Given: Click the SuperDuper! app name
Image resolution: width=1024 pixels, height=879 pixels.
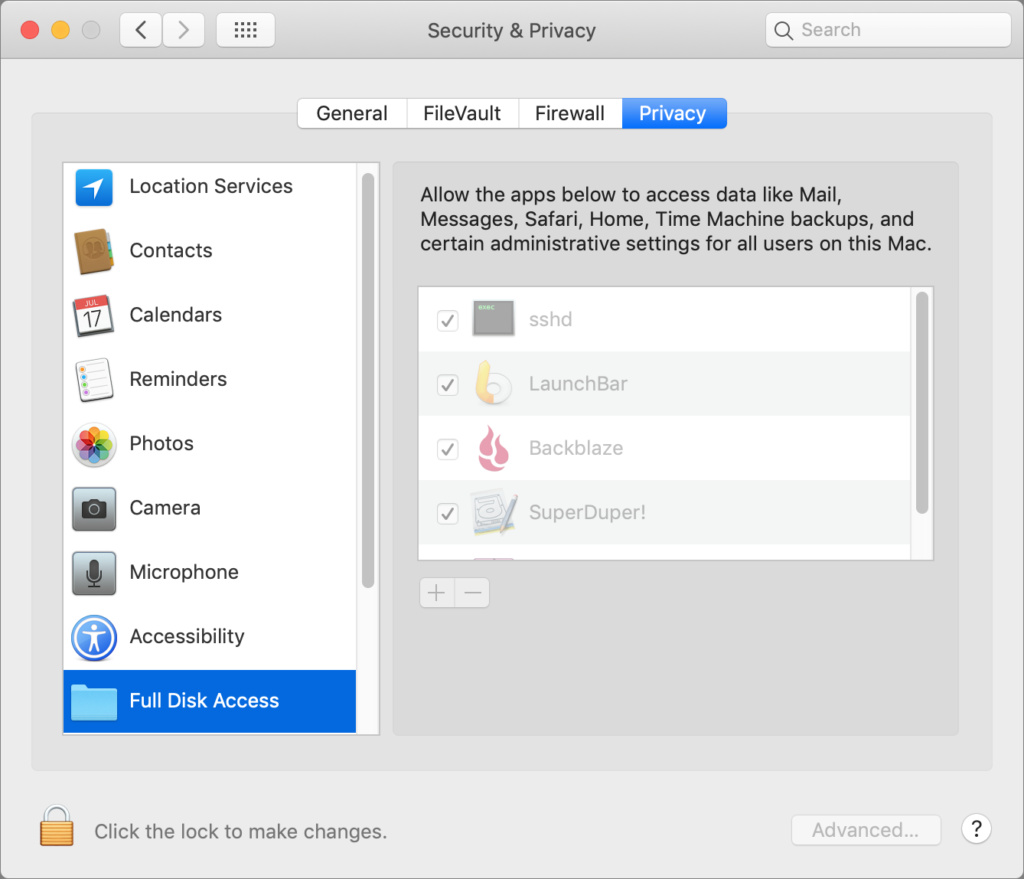Looking at the screenshot, I should pos(587,512).
